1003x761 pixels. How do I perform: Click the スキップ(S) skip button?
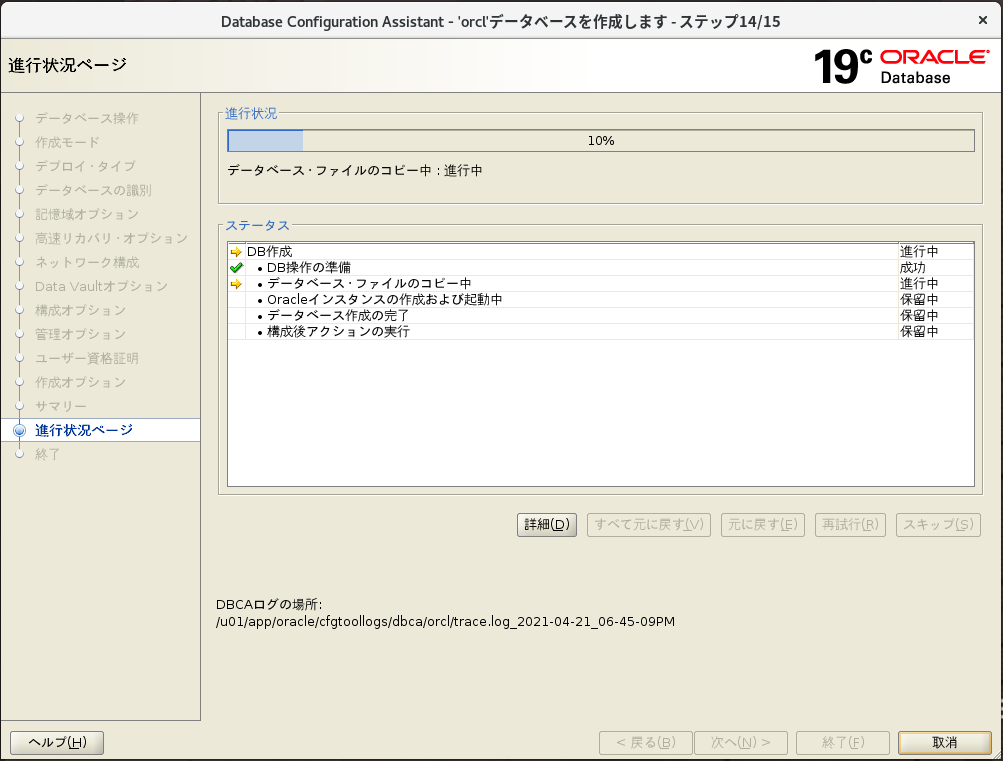tap(937, 524)
